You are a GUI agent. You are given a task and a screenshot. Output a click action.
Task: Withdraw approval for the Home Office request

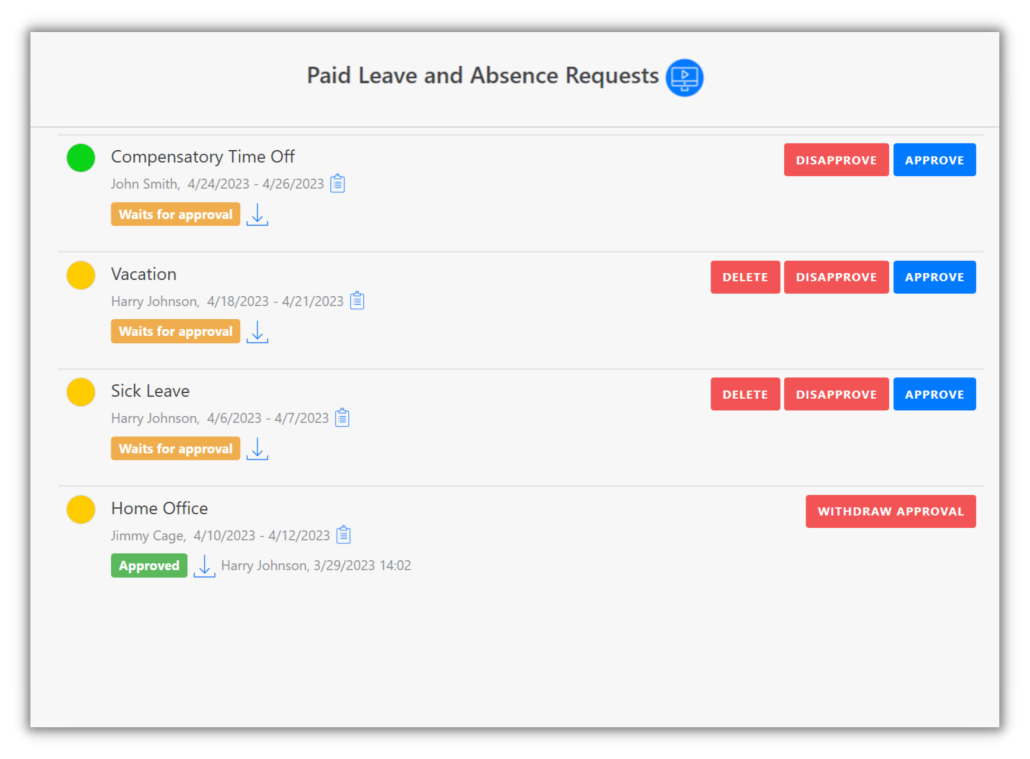pyautogui.click(x=890, y=511)
